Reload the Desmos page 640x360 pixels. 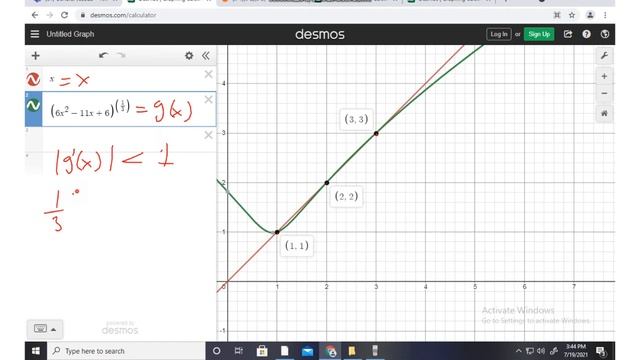tap(64, 15)
